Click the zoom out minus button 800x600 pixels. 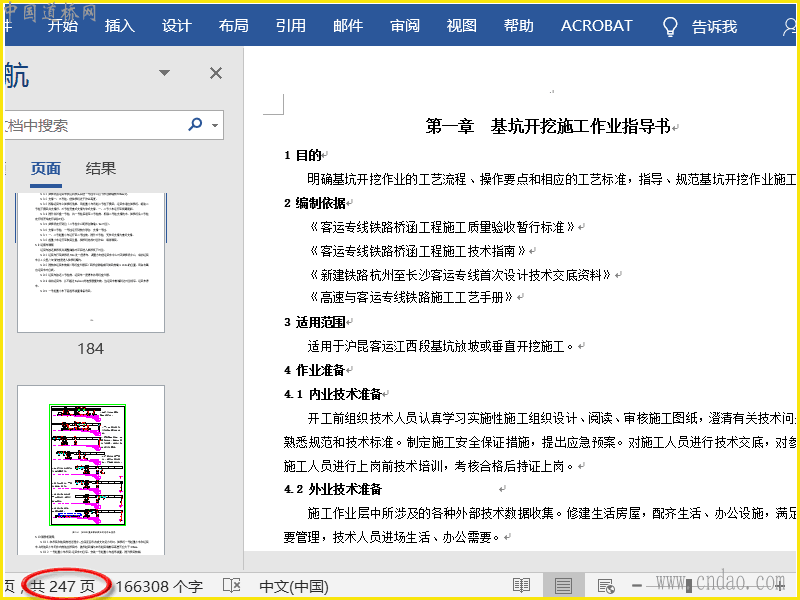637,586
